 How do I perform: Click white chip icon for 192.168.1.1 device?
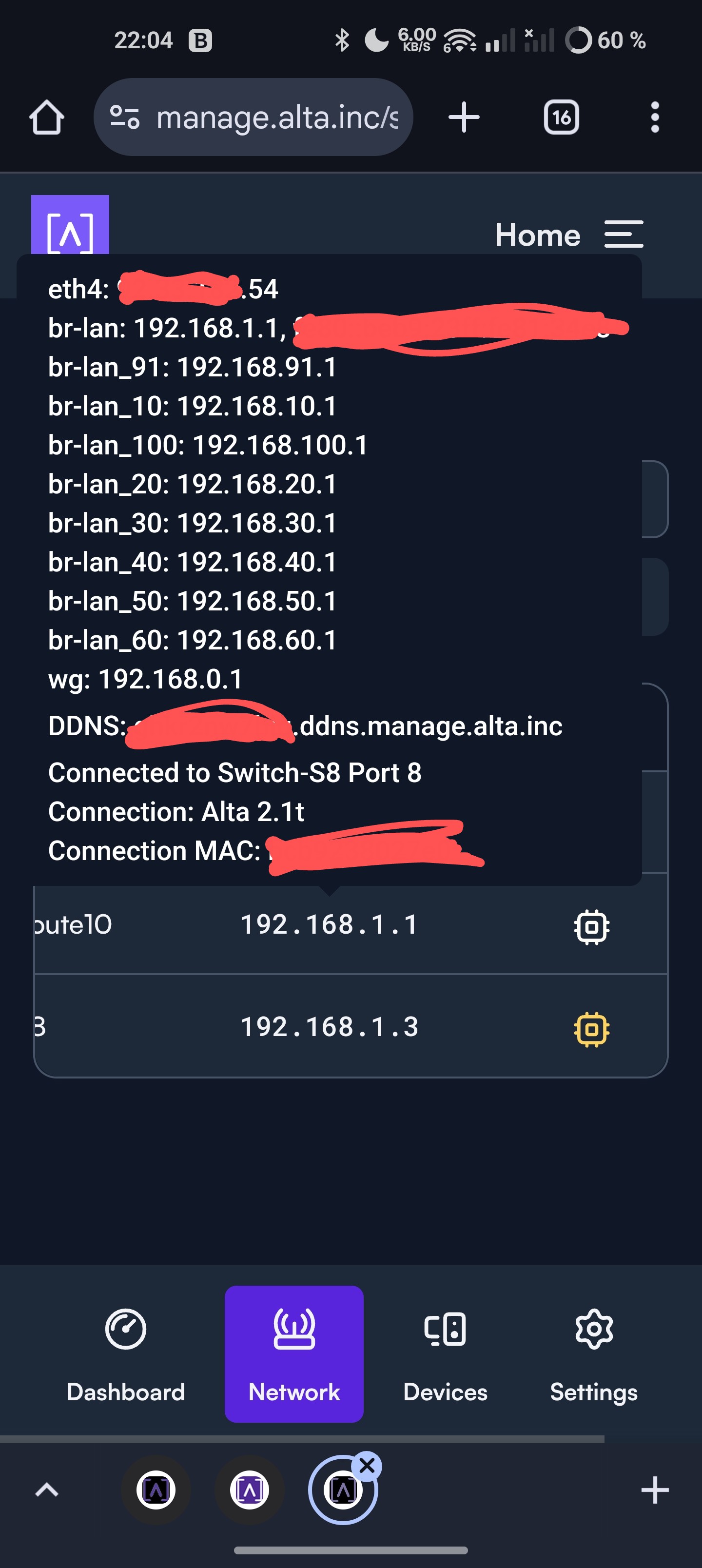coord(591,926)
